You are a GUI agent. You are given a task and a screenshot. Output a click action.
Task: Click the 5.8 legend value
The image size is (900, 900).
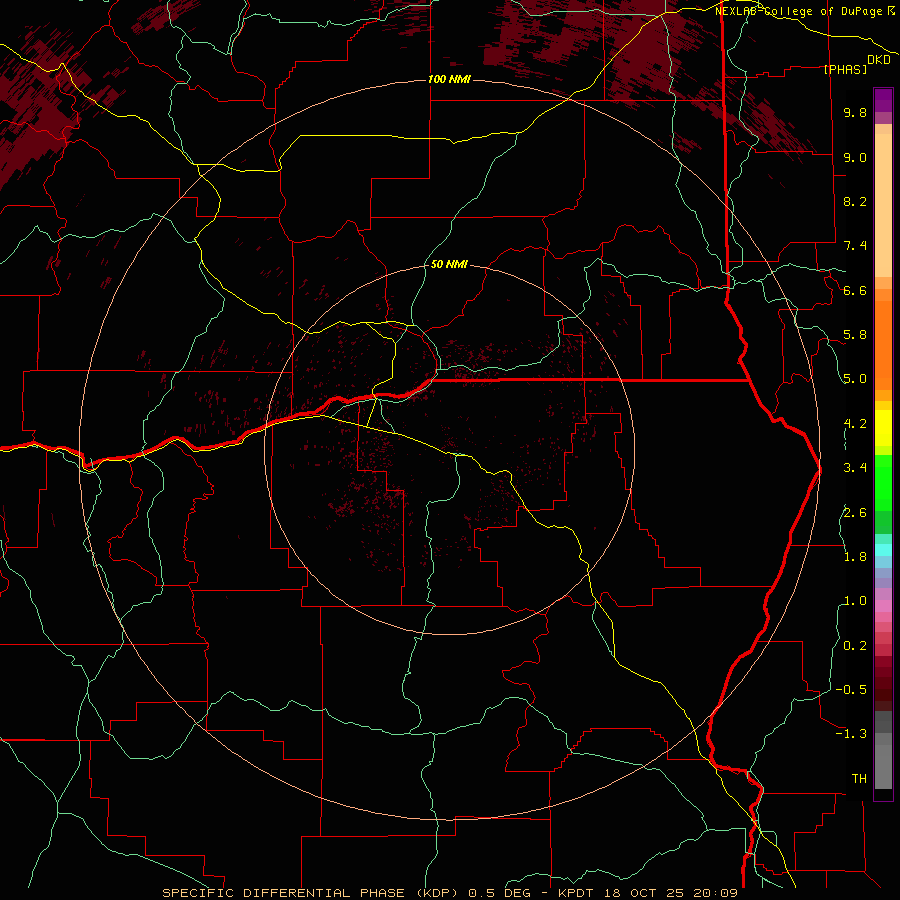pyautogui.click(x=855, y=335)
